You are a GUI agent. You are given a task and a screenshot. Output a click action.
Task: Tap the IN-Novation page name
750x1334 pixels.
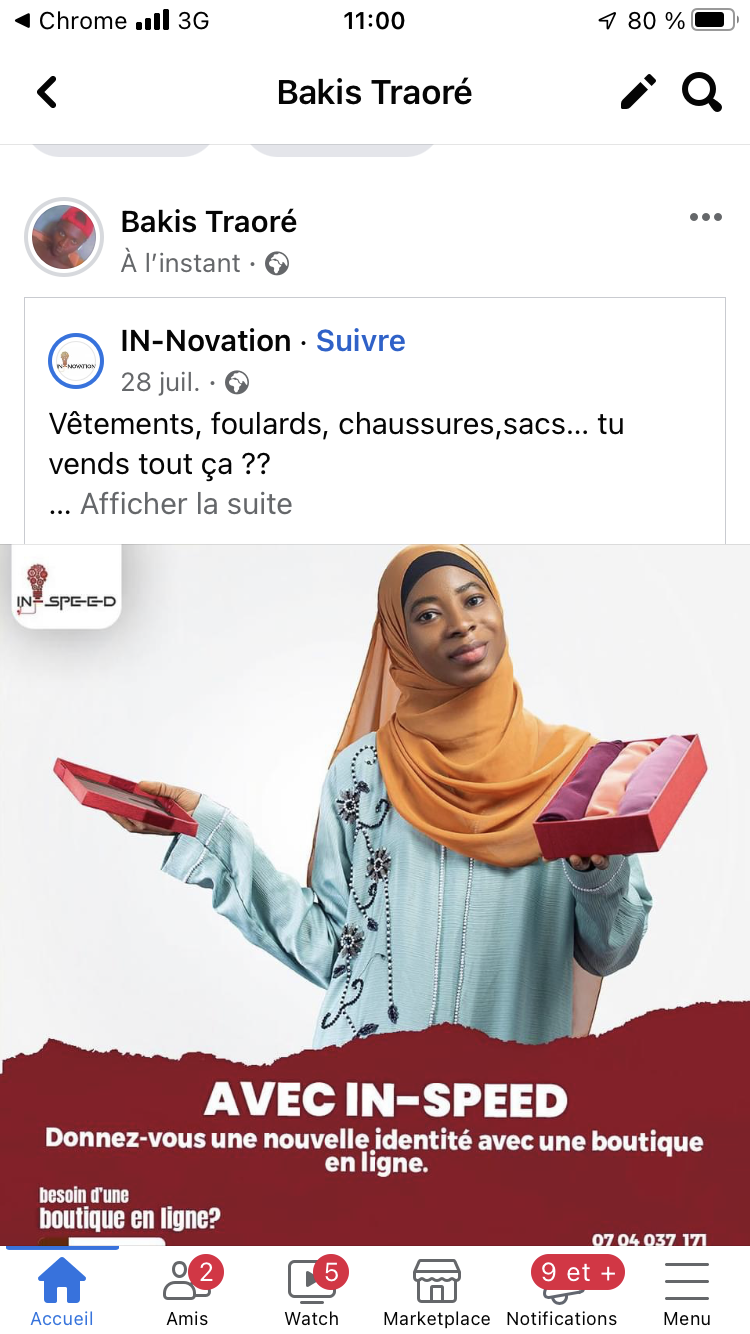click(x=206, y=341)
